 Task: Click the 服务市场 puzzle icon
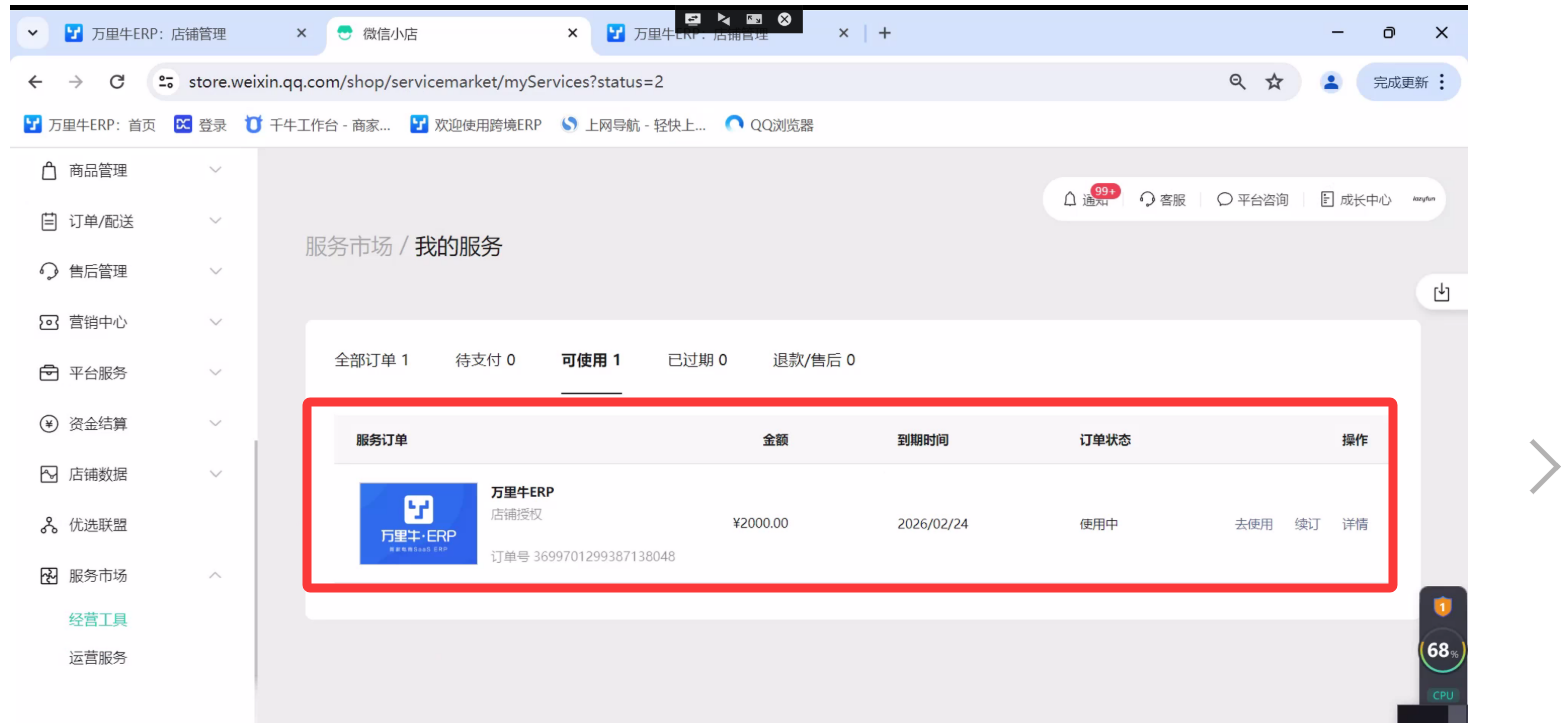pyautogui.click(x=49, y=576)
